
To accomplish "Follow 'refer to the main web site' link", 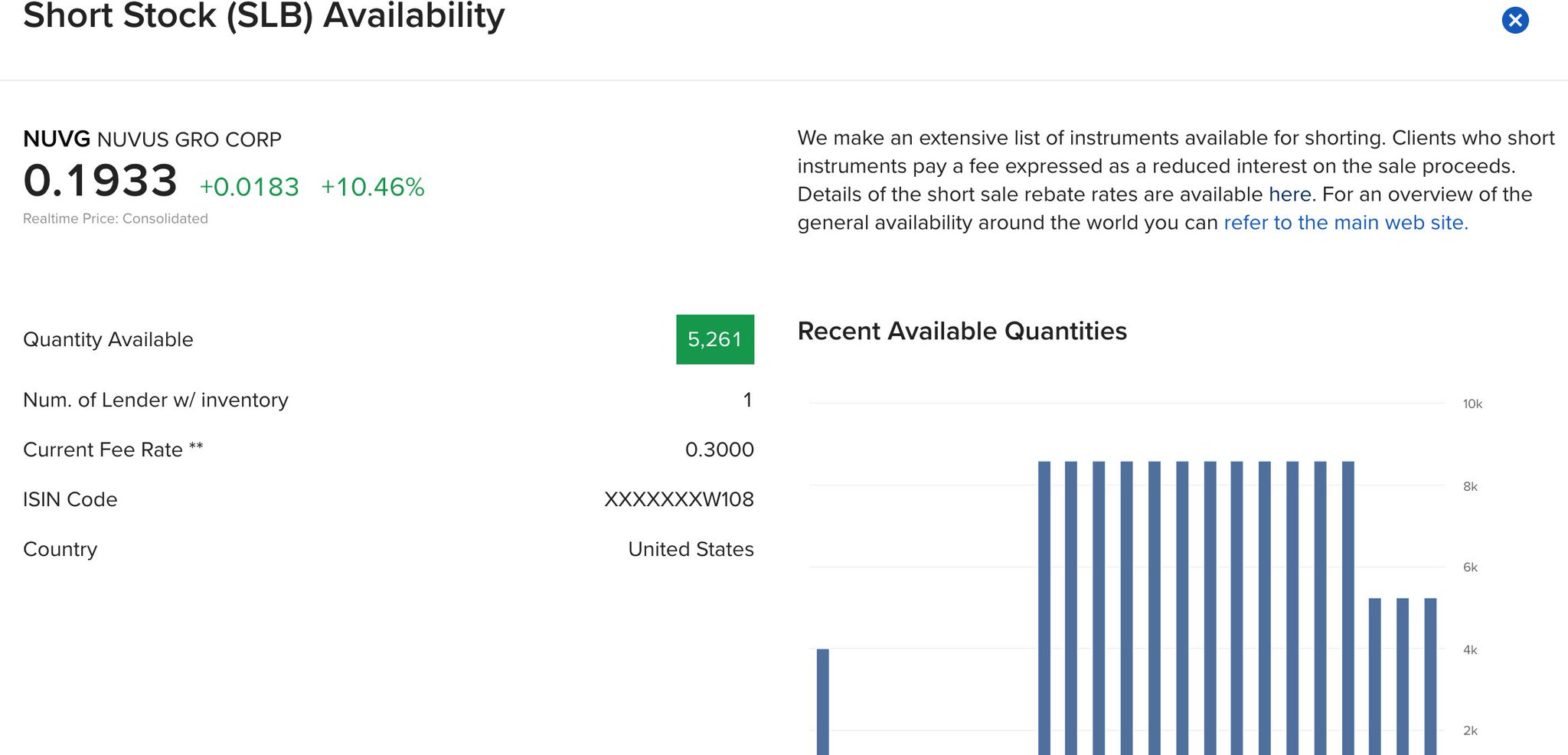I will click(1345, 223).
